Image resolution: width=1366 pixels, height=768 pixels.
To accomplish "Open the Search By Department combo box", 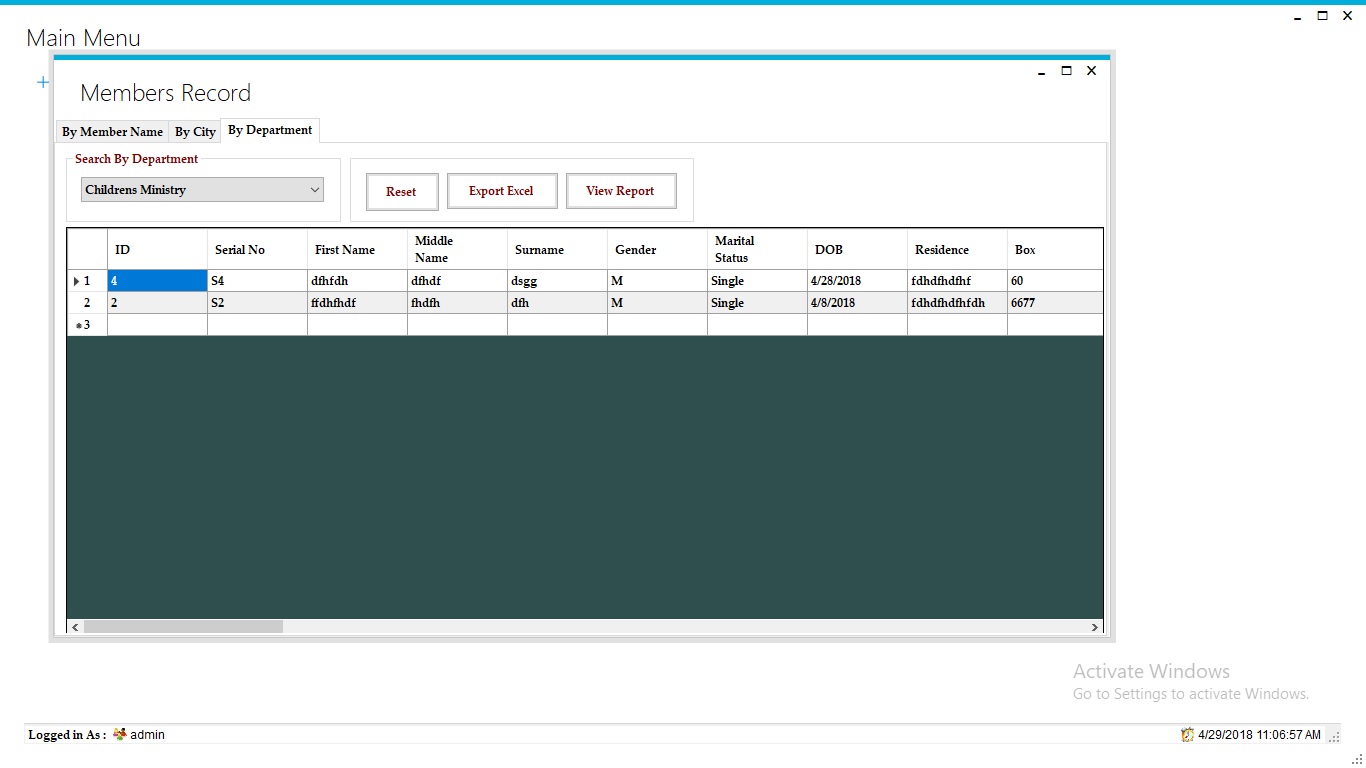I will (315, 189).
